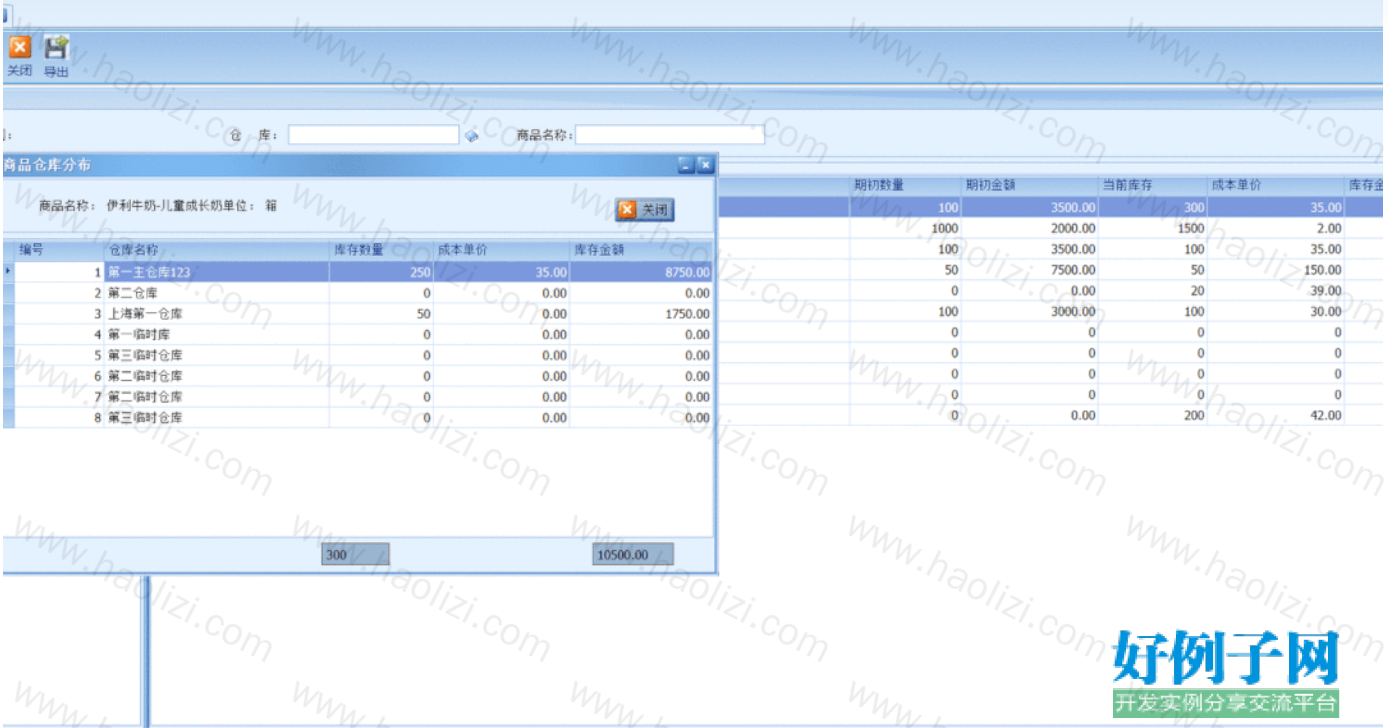Viewport: 1388px width, 728px height.
Task: Click the 10500.00 total in dialog footer
Action: pyautogui.click(x=633, y=554)
